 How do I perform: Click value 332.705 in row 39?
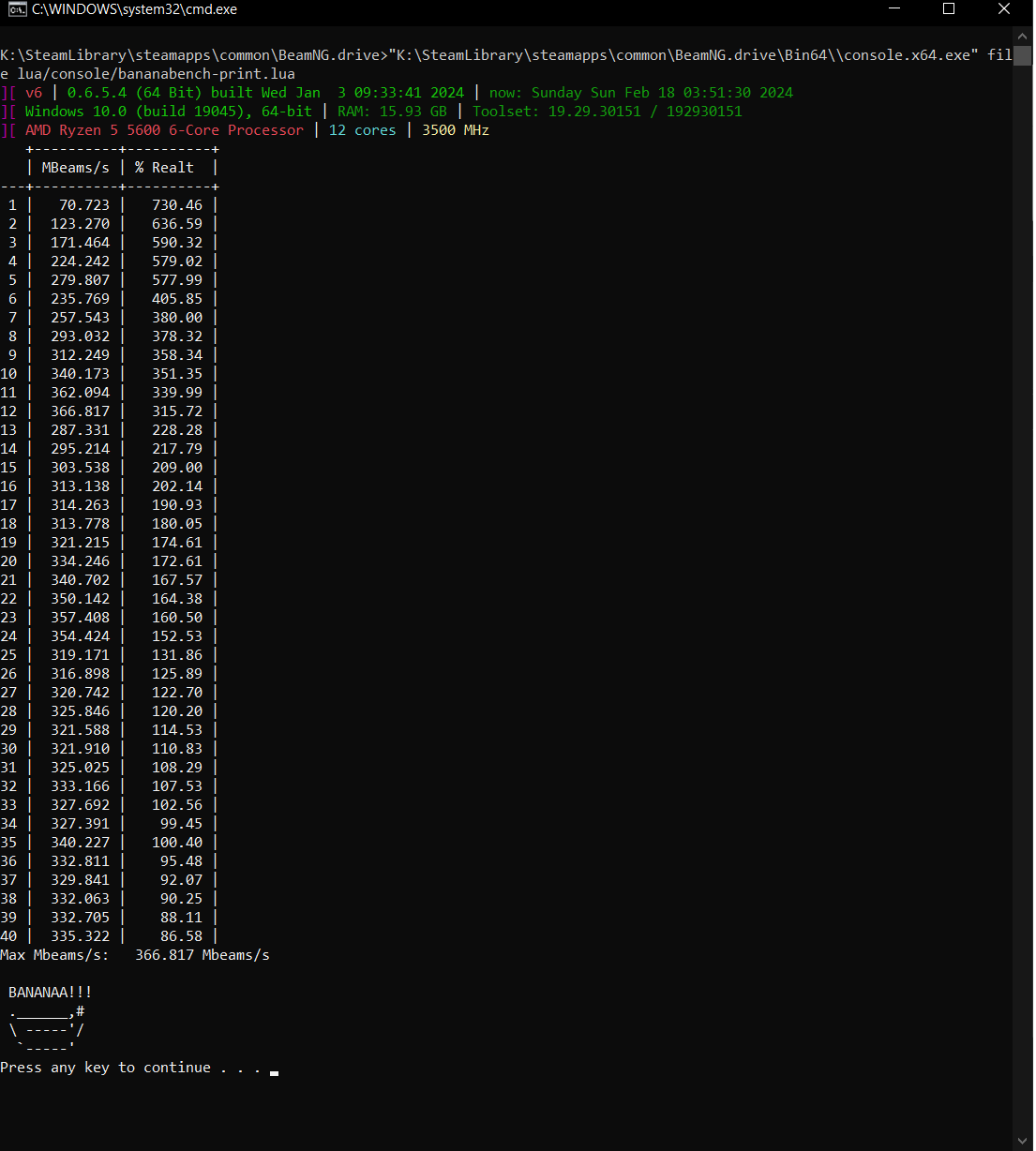coord(80,918)
